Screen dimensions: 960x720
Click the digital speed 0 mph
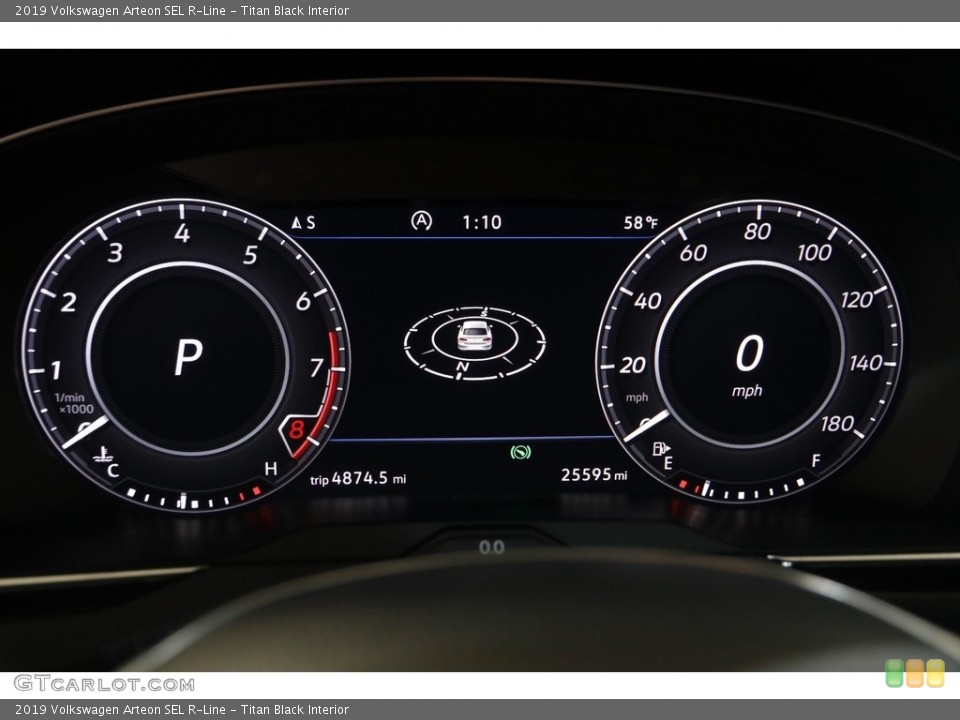[749, 366]
